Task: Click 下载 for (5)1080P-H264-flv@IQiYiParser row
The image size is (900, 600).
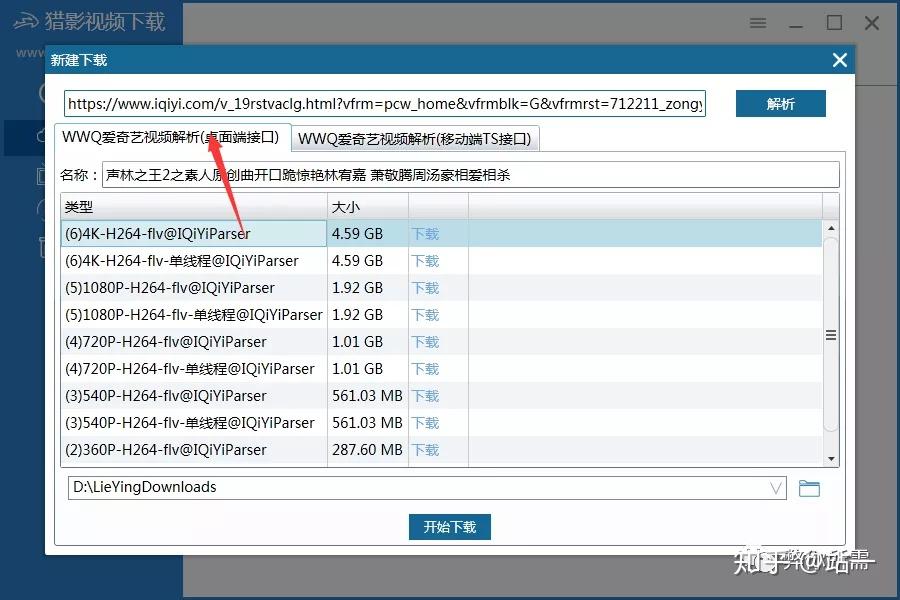Action: point(425,288)
